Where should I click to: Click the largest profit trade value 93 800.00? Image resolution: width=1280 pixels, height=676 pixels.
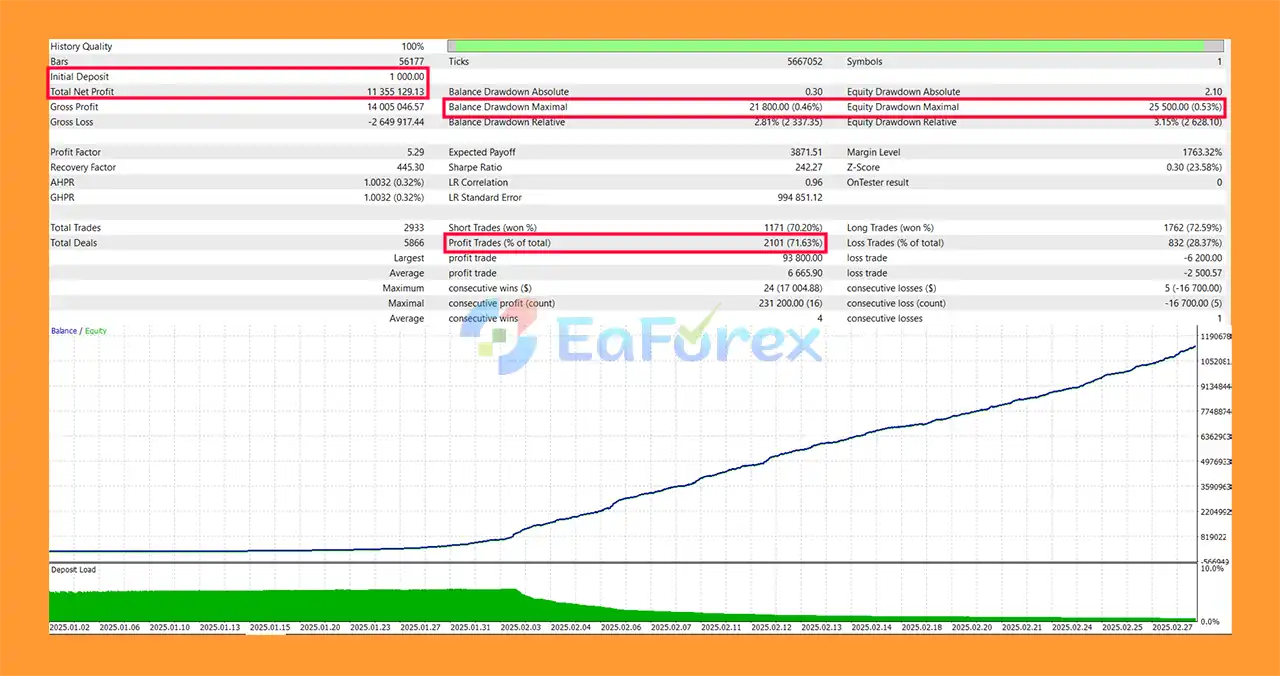point(802,258)
